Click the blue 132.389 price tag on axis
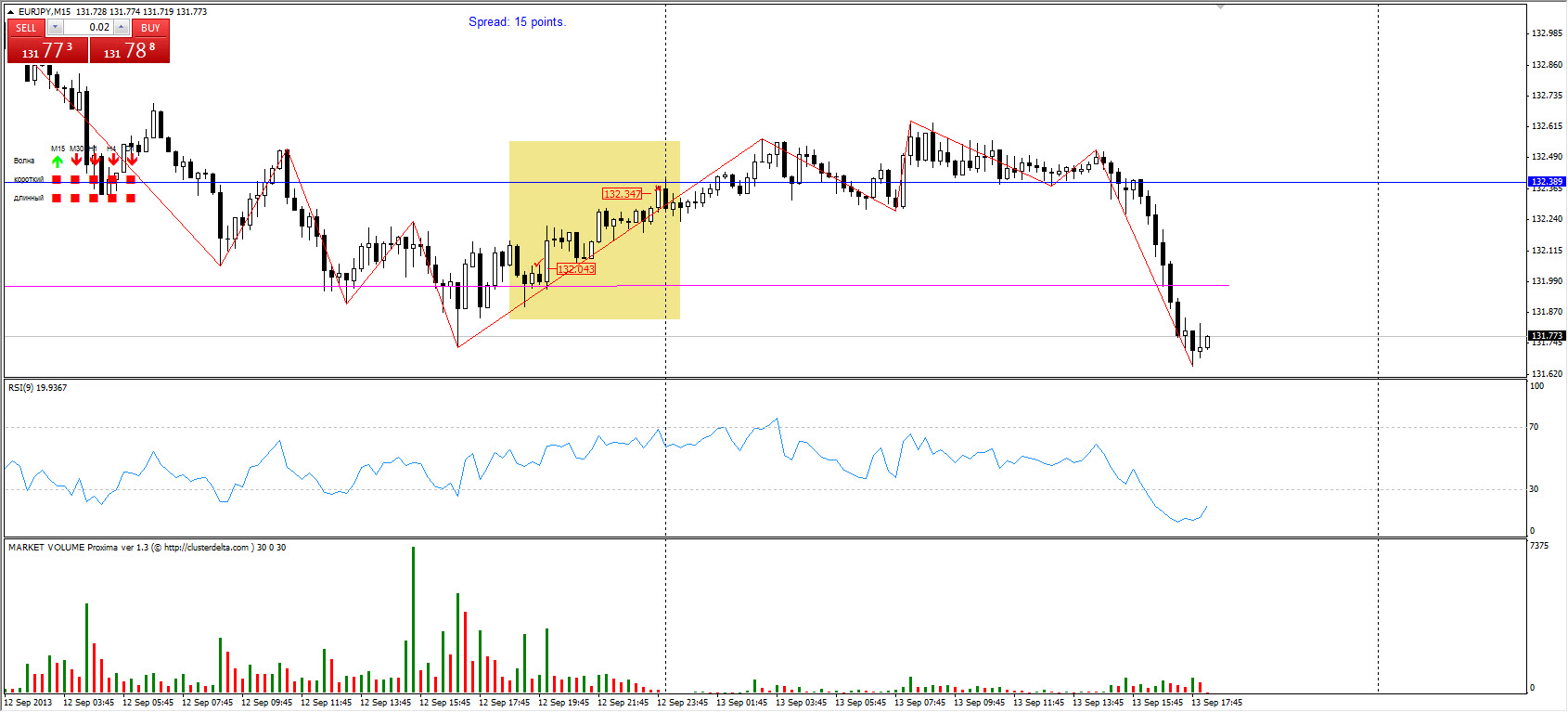The image size is (1568, 712). pyautogui.click(x=1547, y=182)
